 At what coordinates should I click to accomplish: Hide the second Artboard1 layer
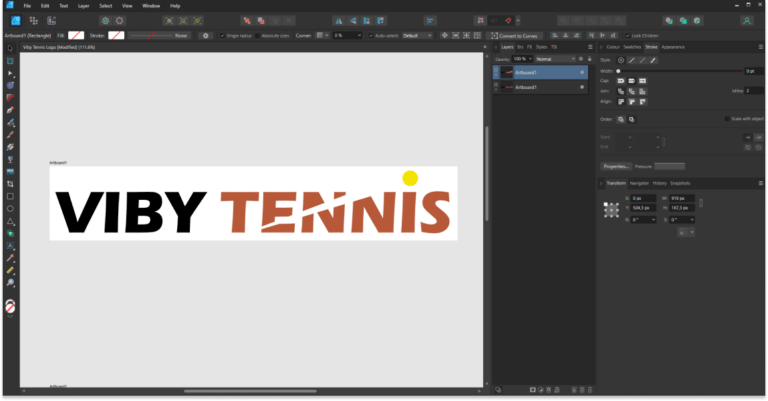click(582, 87)
